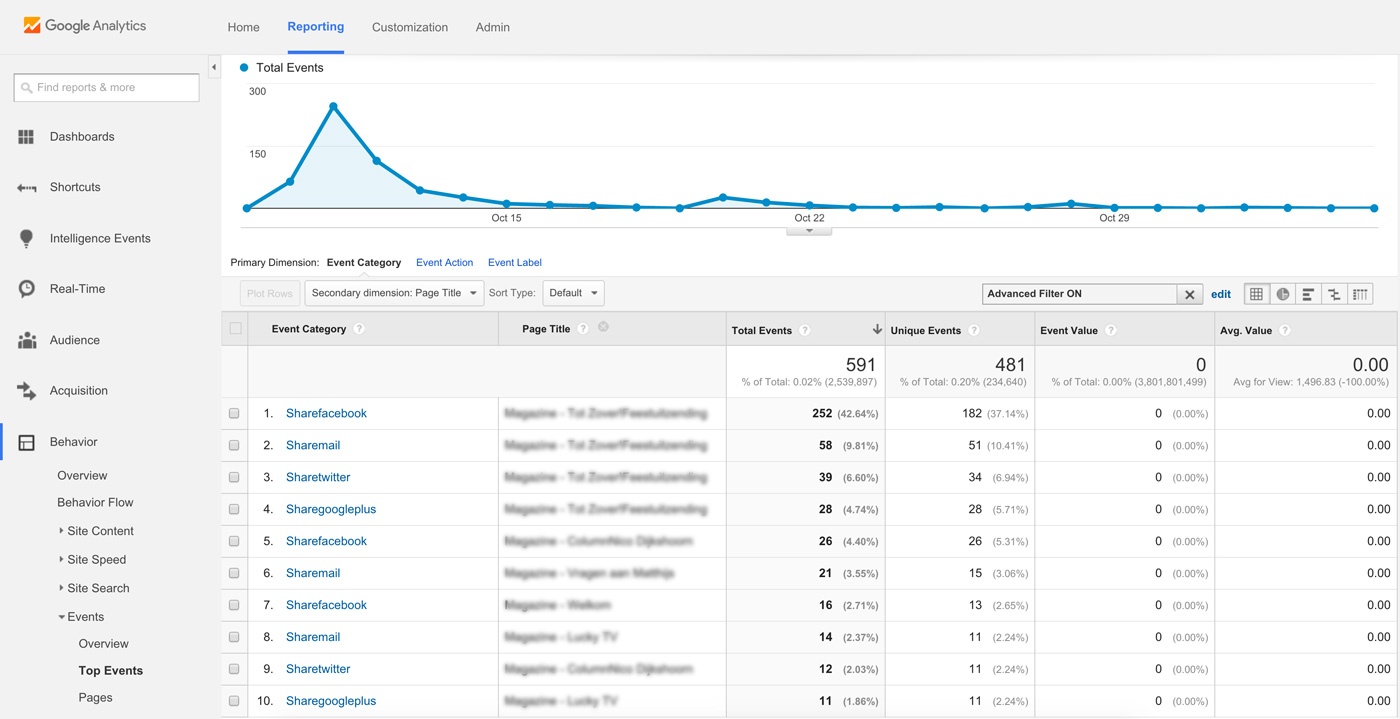Switch to the Customization tab

[x=410, y=27]
